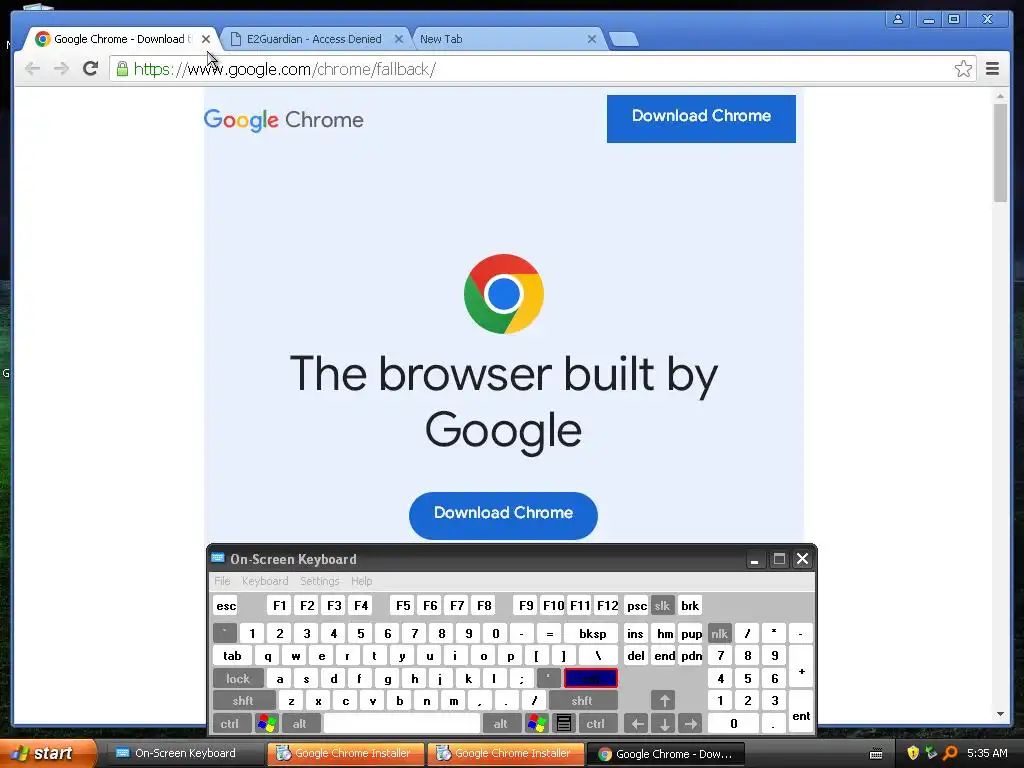Viewport: 1024px width, 768px height.
Task: Reload the page with the refresh icon
Action: click(x=90, y=68)
